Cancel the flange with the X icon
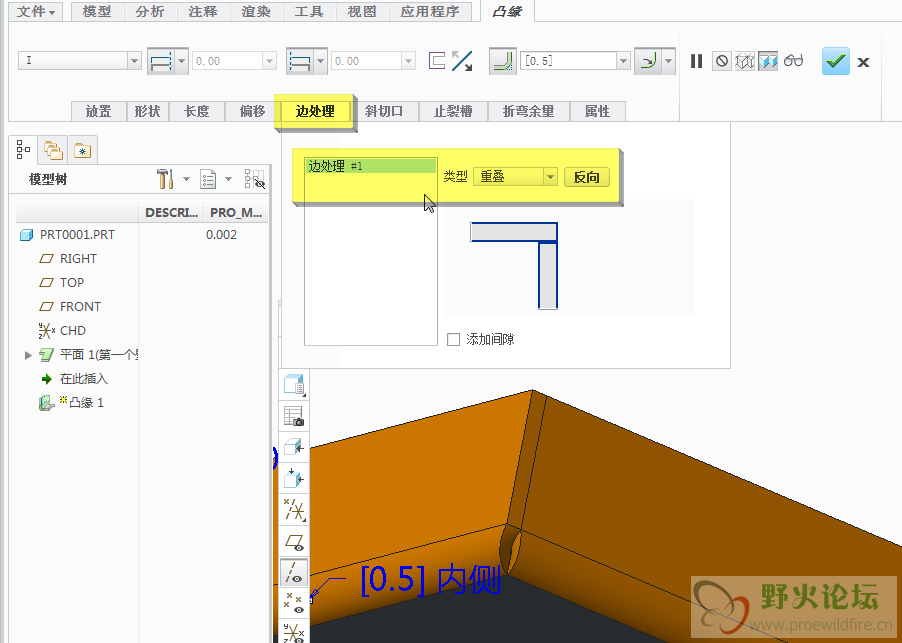Viewport: 902px width, 643px height. (863, 62)
